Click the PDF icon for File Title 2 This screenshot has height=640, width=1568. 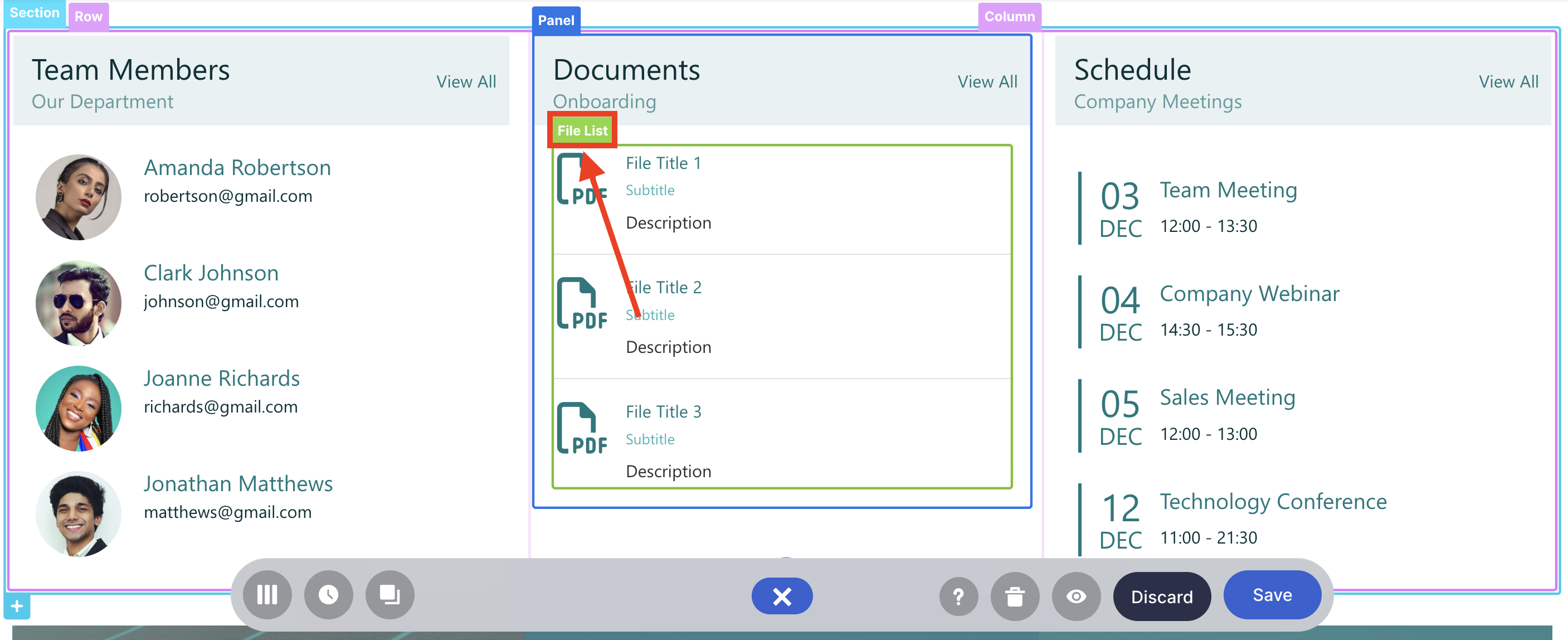581,304
